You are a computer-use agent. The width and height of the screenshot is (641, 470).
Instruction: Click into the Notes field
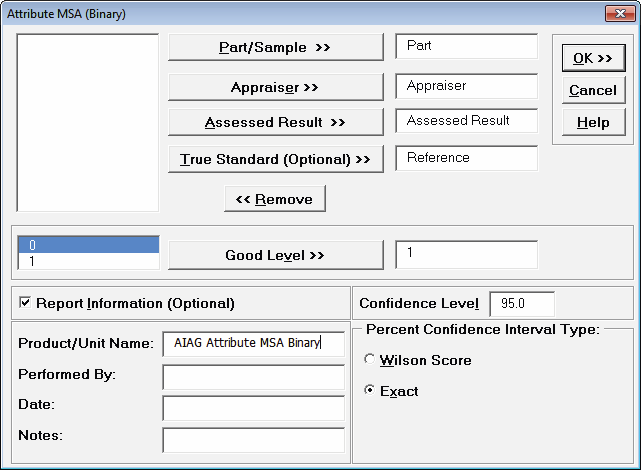pyautogui.click(x=253, y=440)
